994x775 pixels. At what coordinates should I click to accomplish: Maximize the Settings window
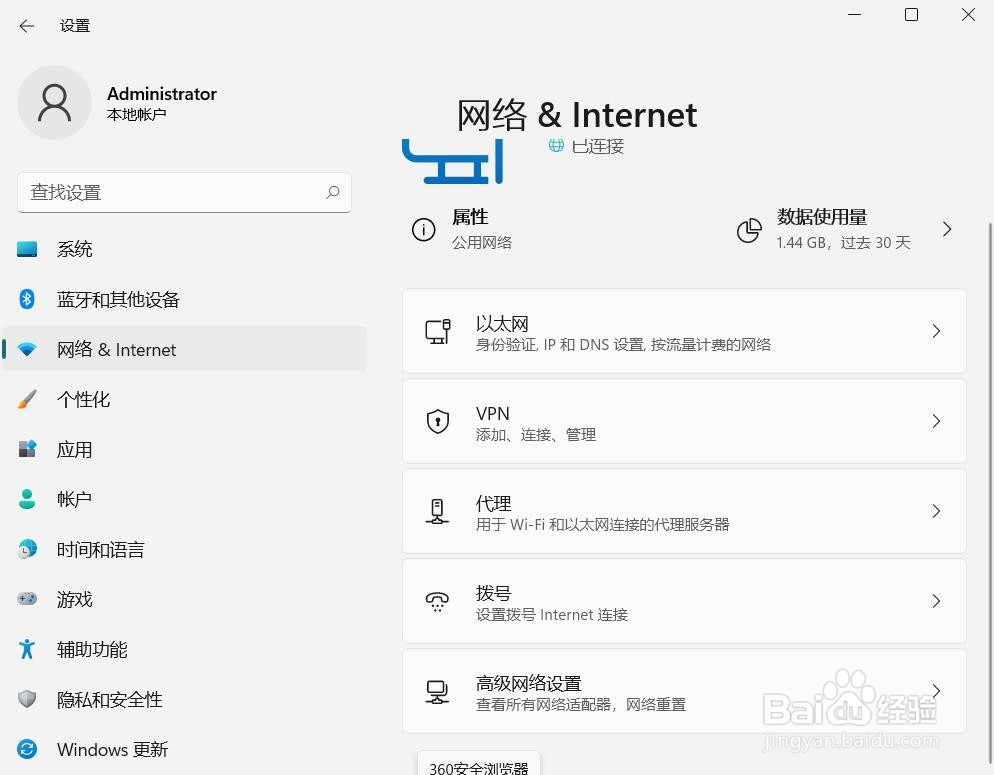click(911, 15)
